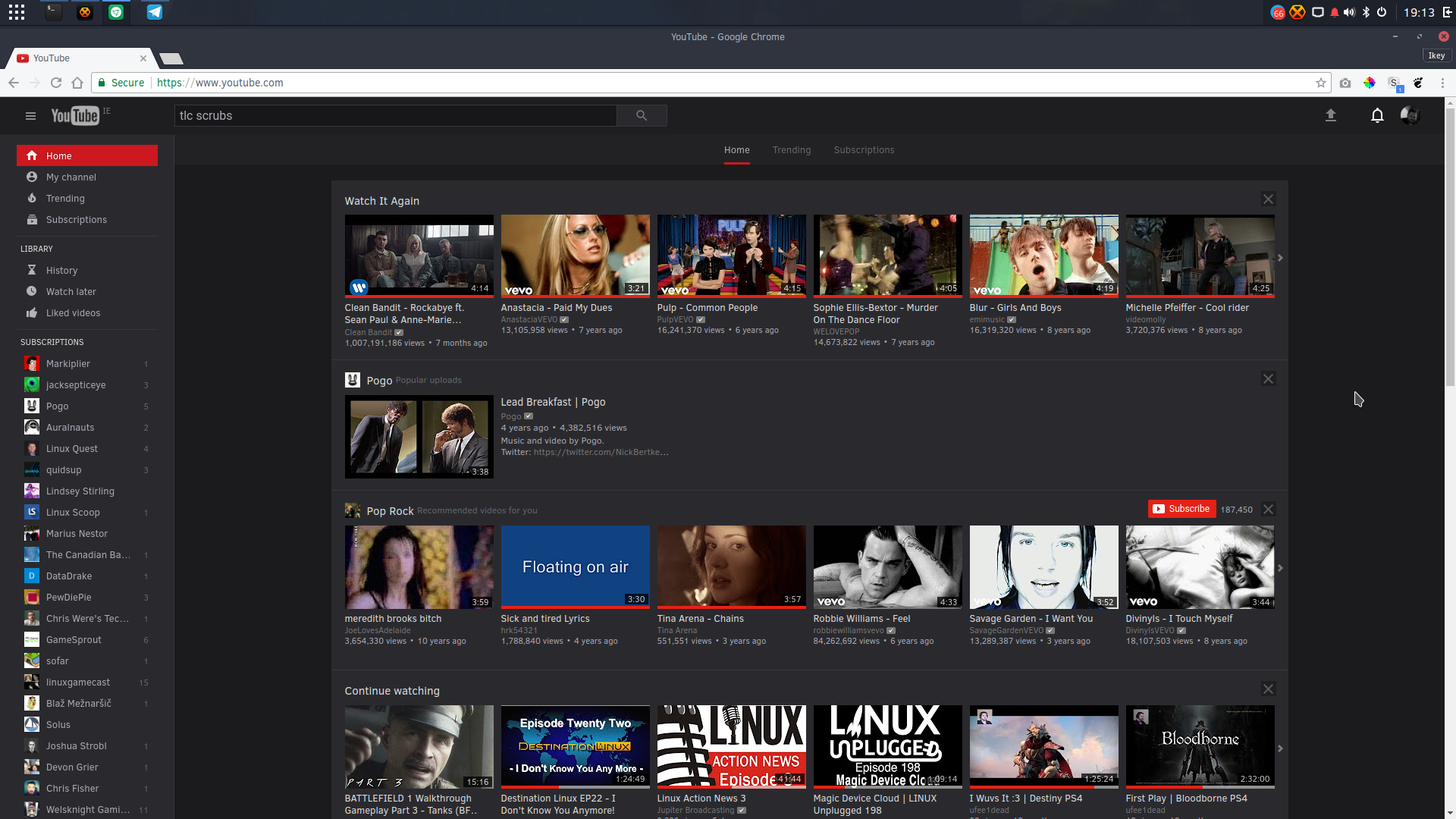Screen dimensions: 1456x819
Task: Play the Lead Breakfast video thumbnail
Action: tap(419, 437)
